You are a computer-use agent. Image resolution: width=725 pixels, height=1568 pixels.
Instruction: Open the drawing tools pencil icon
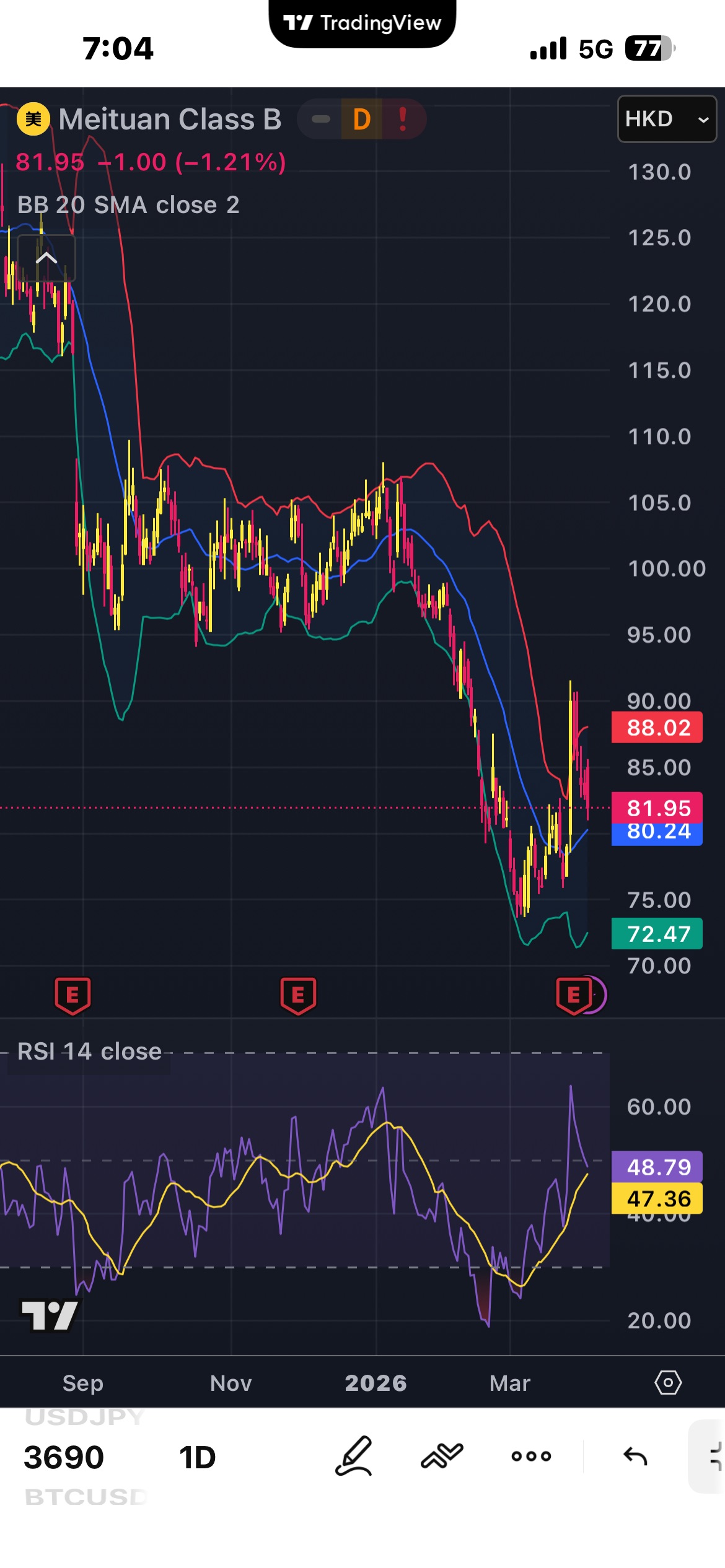point(354,1456)
